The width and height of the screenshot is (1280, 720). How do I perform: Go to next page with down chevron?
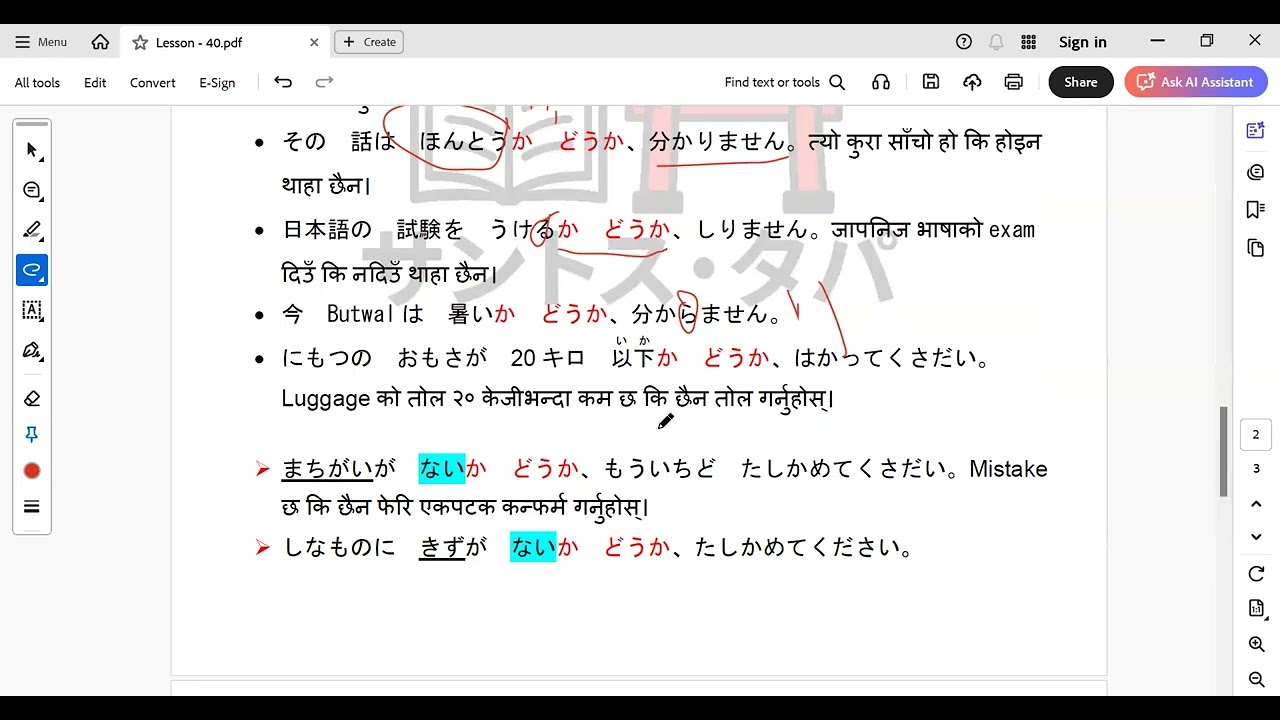[x=1257, y=537]
